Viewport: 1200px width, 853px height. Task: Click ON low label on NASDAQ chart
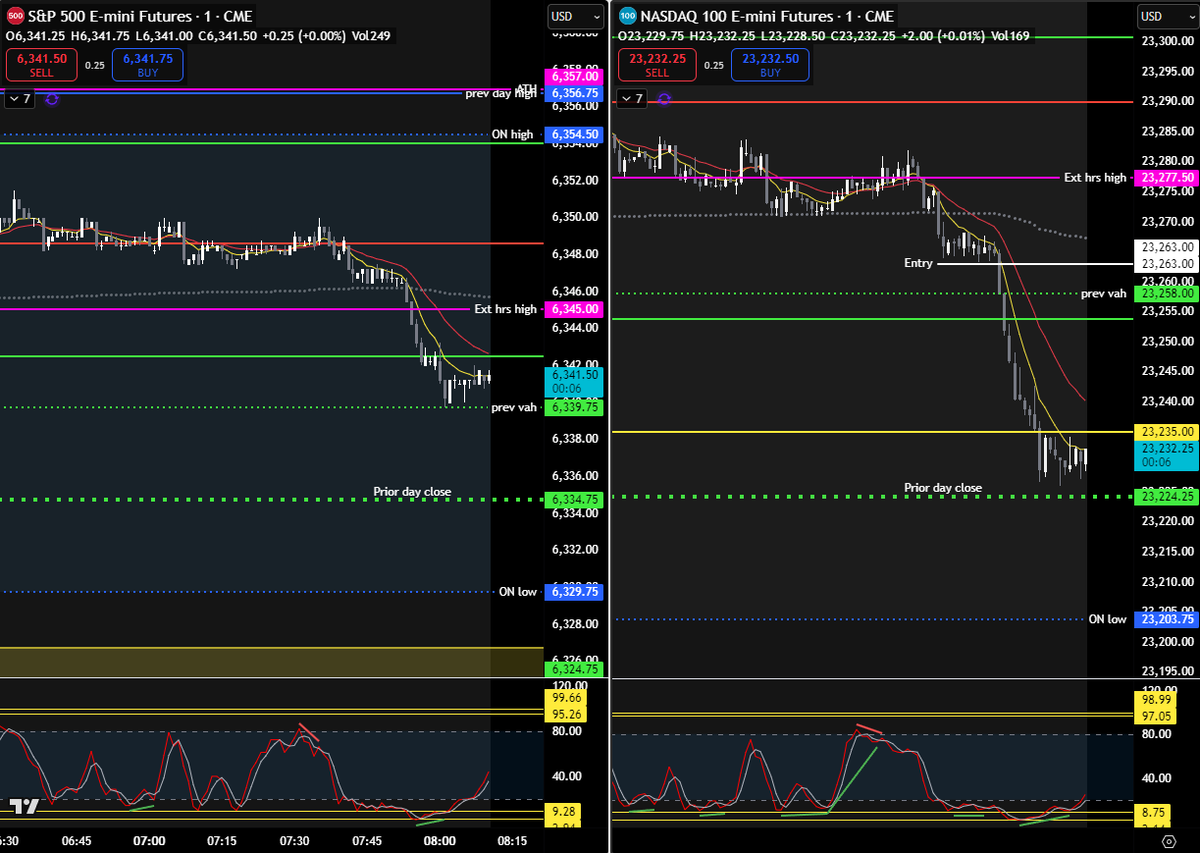coord(1107,619)
